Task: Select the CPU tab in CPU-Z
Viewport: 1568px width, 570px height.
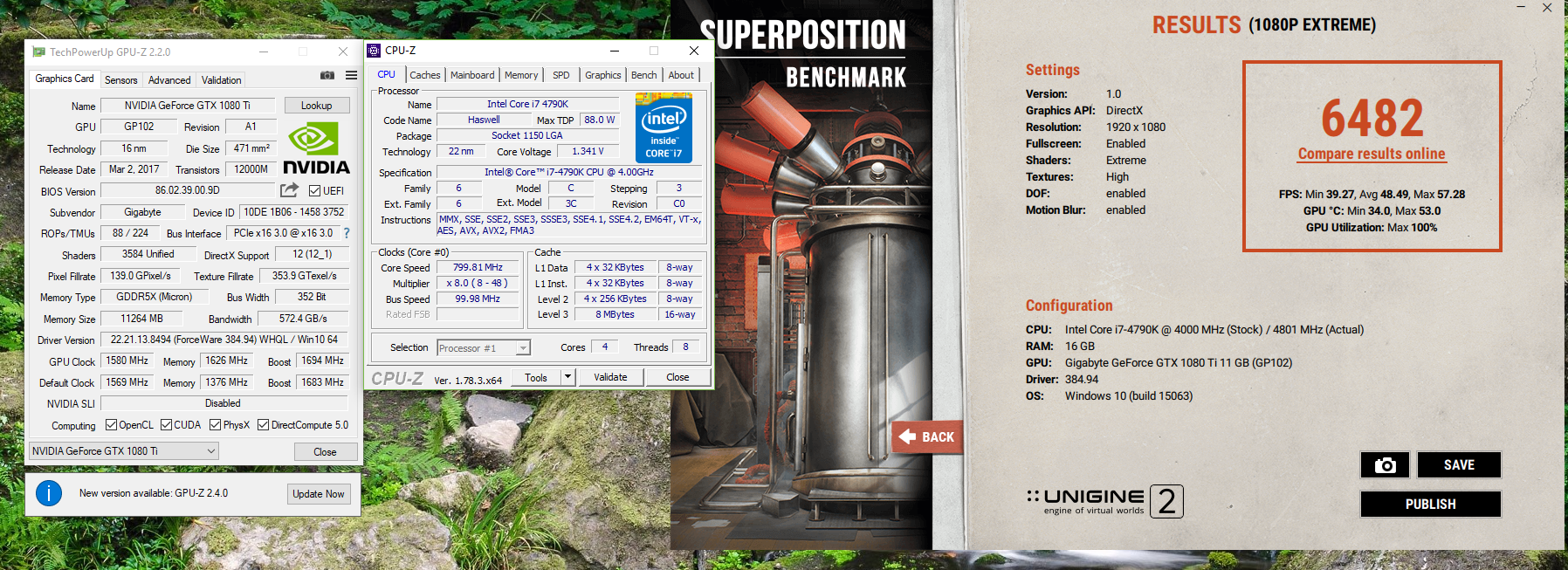Action: pos(387,74)
